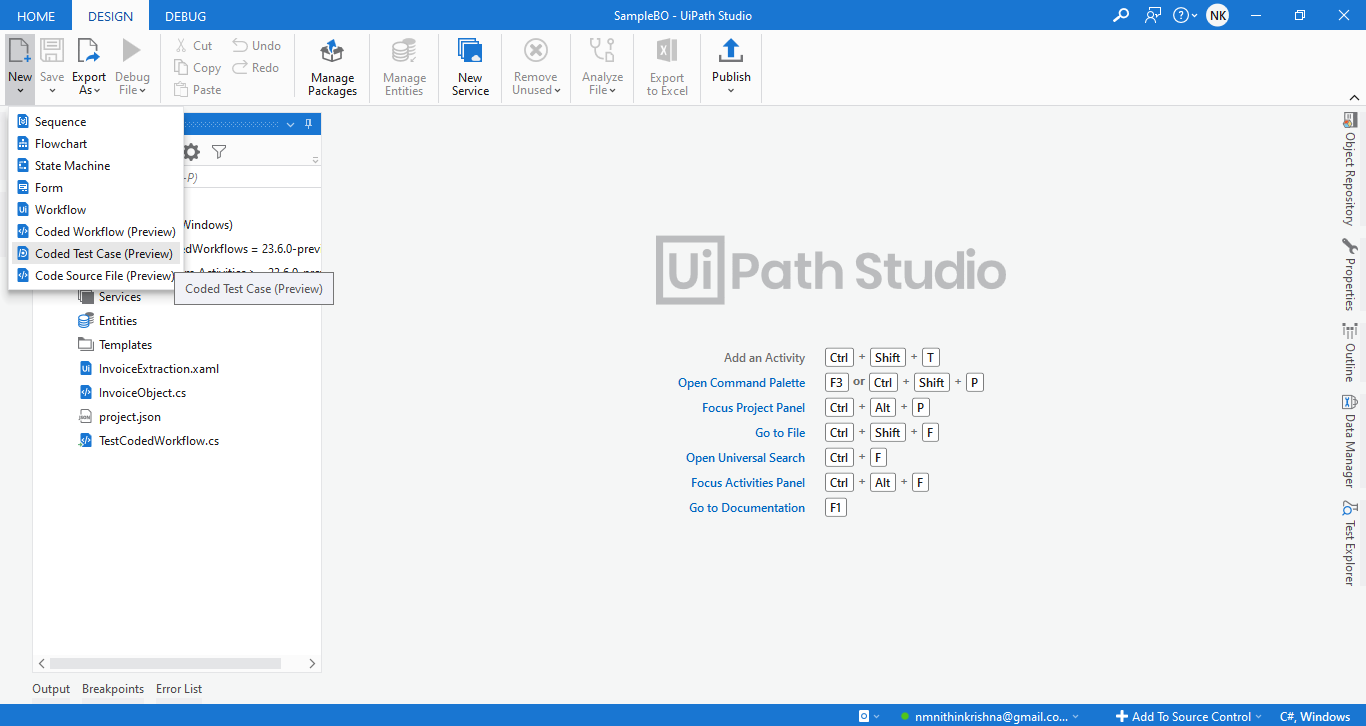This screenshot has width=1366, height=726.
Task: Click the Save icon in ribbon
Action: click(52, 51)
